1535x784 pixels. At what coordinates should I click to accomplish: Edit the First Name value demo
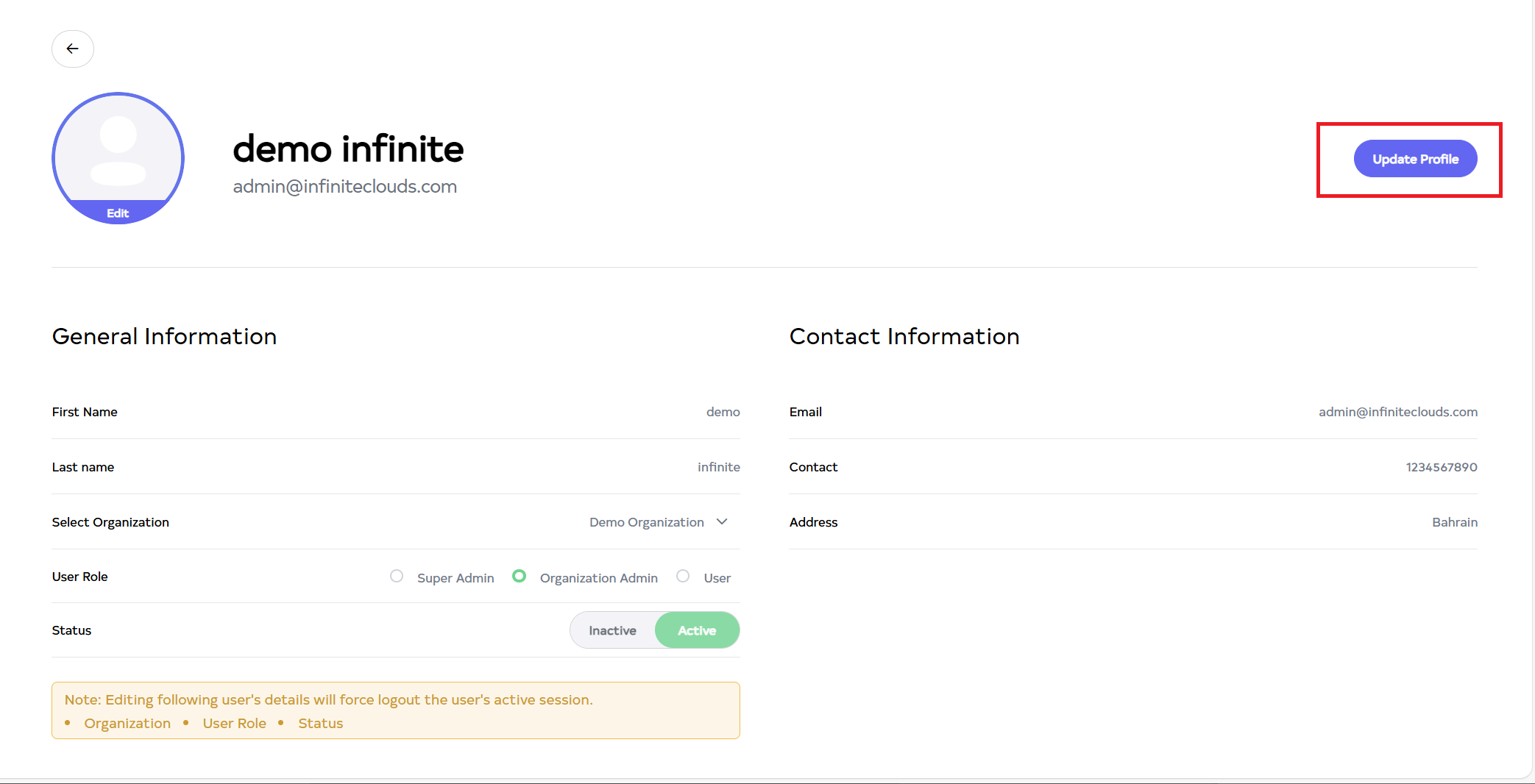coord(723,412)
